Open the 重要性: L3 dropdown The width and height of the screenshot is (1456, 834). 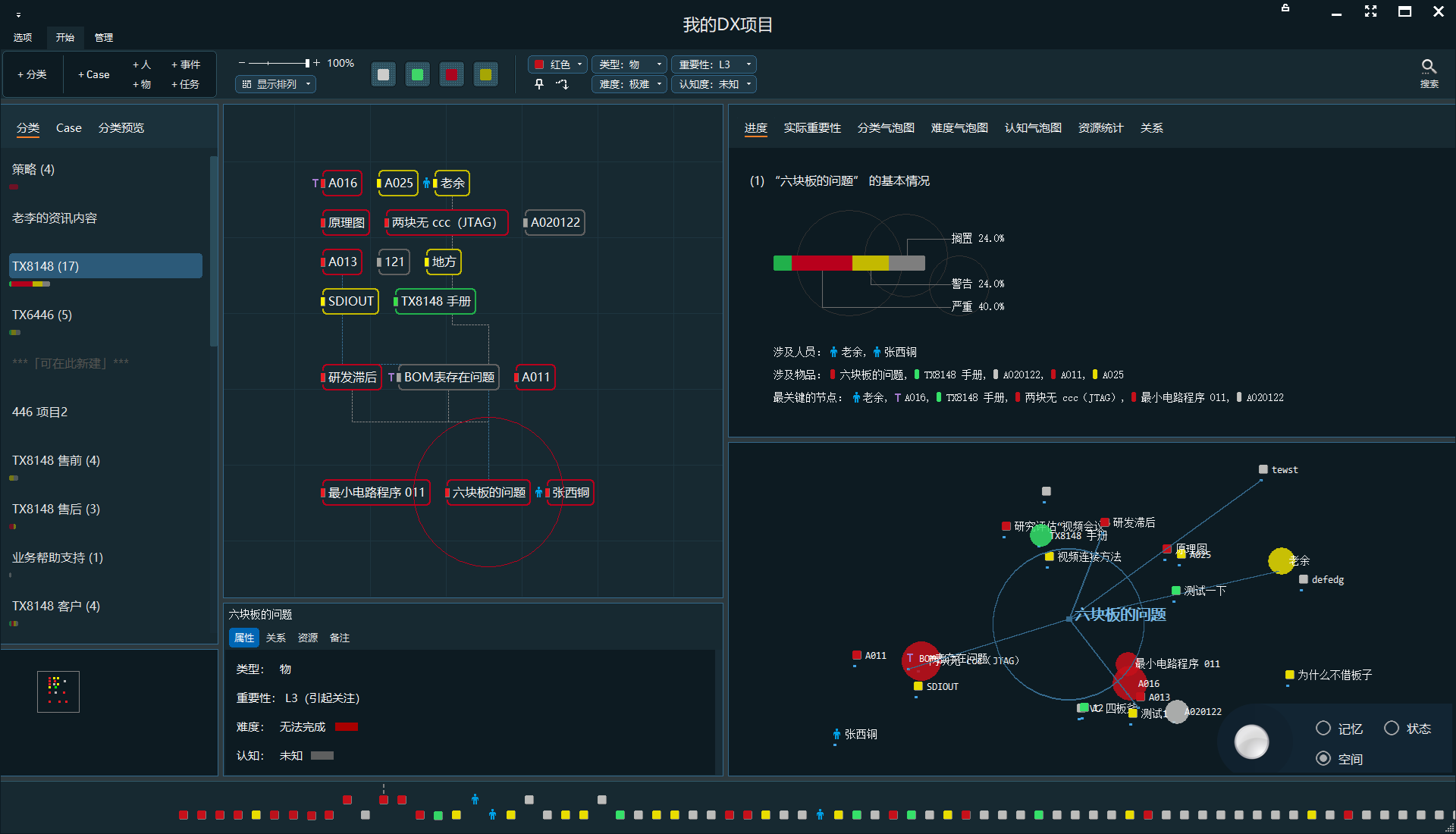(x=714, y=64)
